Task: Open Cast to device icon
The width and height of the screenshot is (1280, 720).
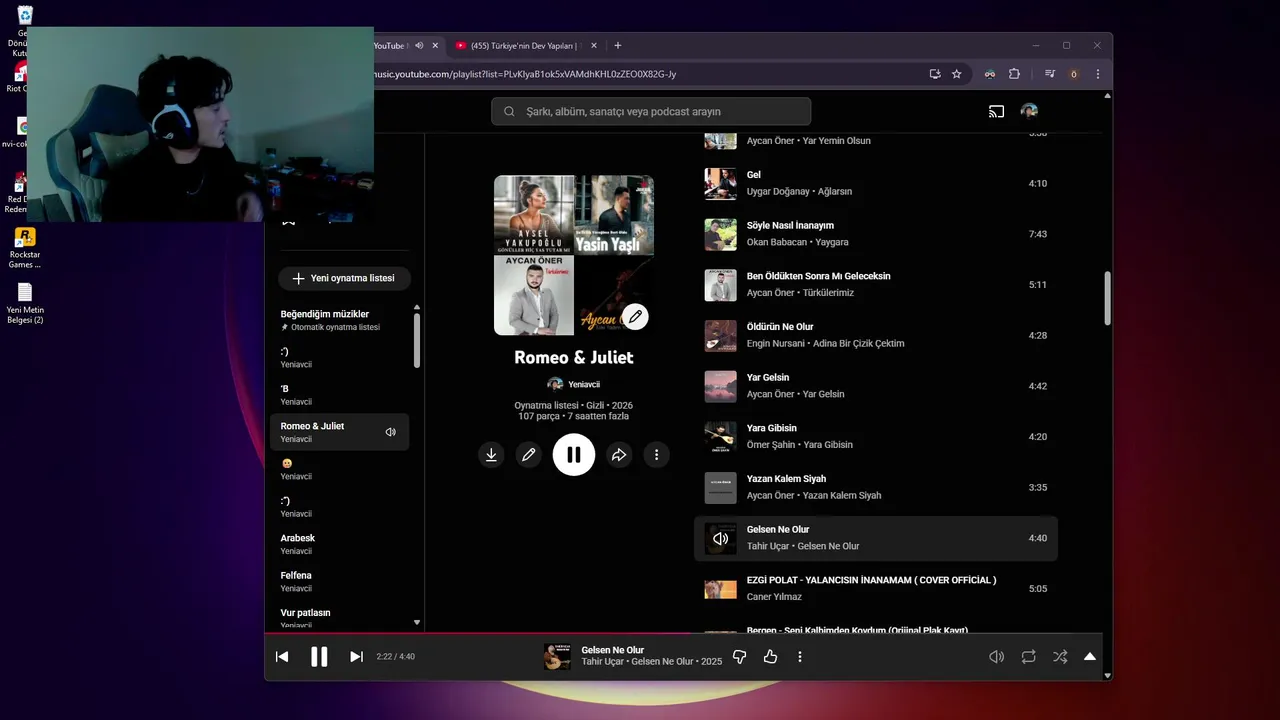Action: [x=996, y=111]
